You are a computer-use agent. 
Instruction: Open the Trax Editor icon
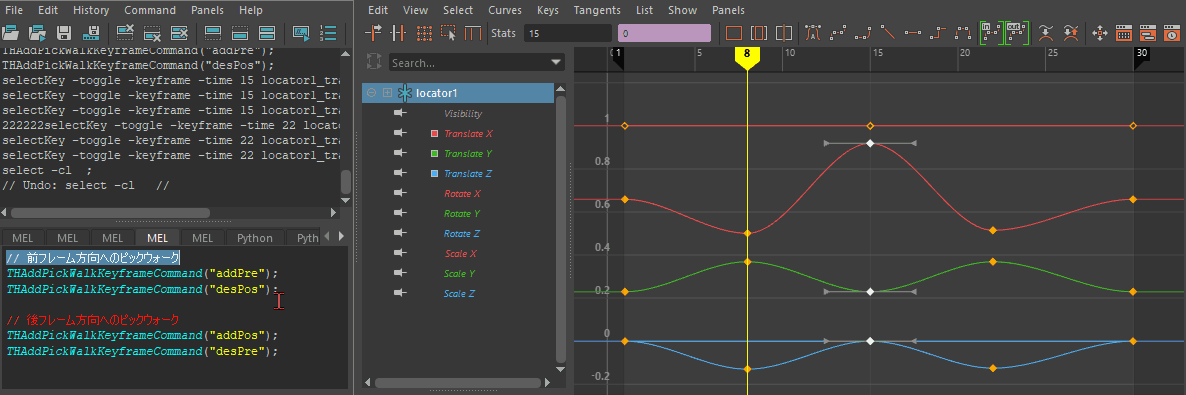(1147, 33)
